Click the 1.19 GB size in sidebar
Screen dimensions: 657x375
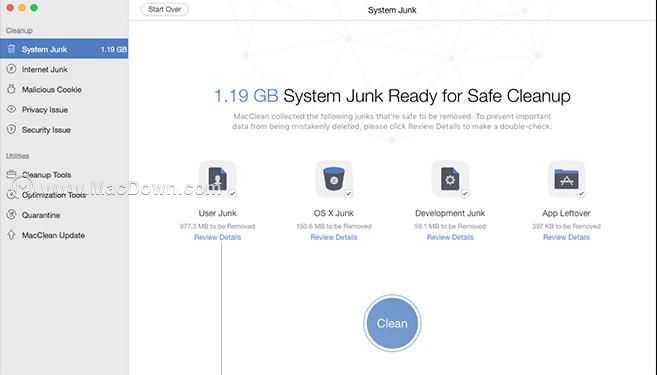[x=114, y=49]
